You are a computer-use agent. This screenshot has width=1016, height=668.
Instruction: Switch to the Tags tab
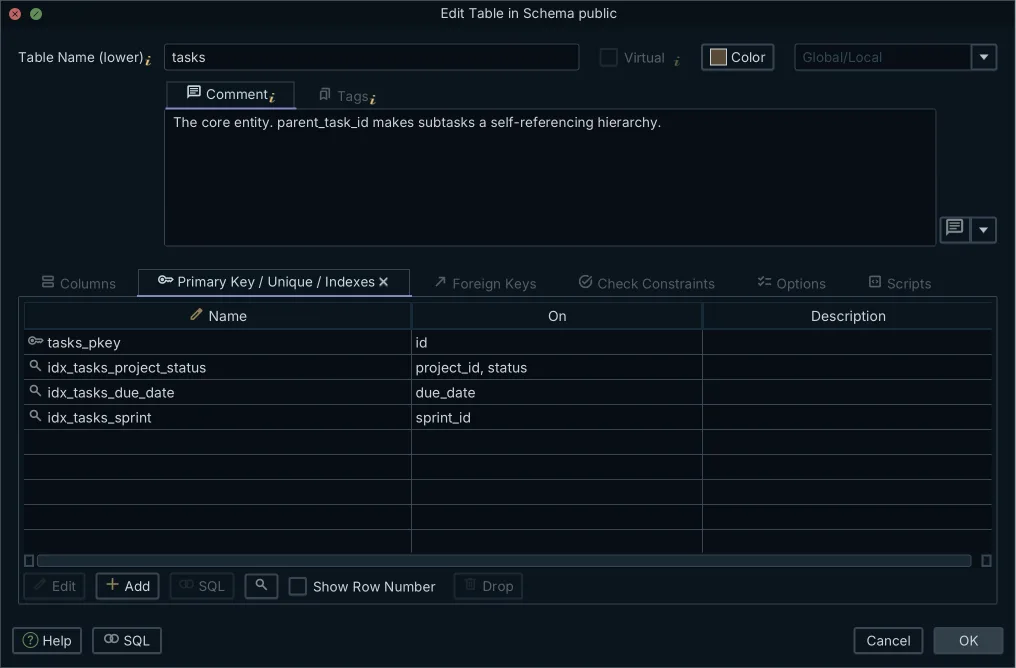click(347, 96)
